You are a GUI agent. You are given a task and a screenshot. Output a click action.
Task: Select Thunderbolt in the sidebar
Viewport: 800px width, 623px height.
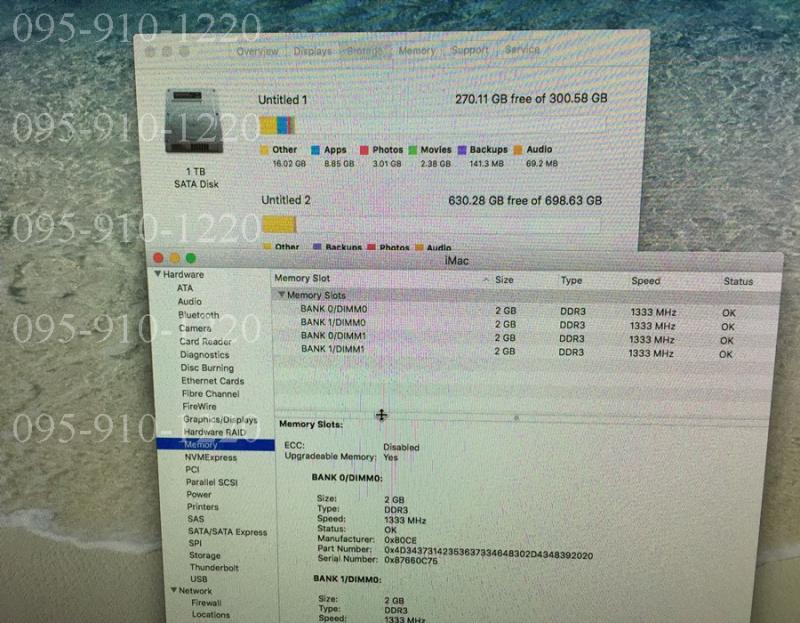click(214, 567)
